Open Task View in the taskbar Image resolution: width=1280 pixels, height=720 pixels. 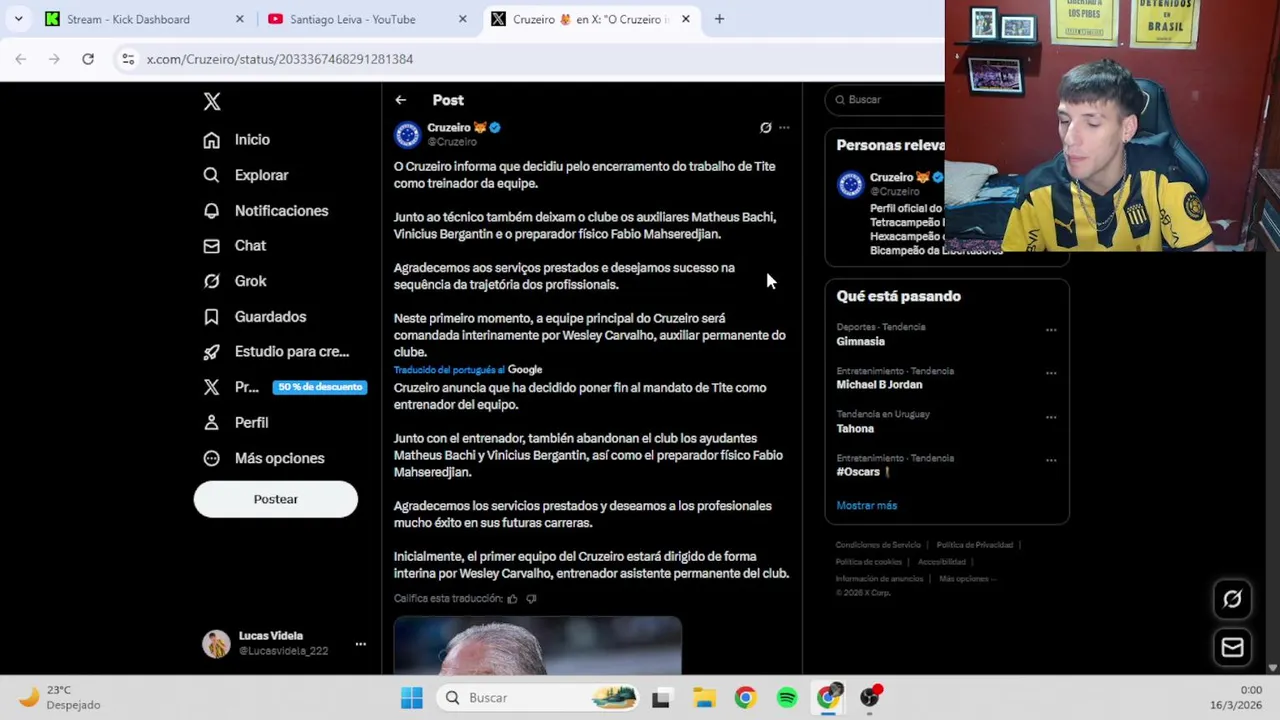pyautogui.click(x=661, y=698)
